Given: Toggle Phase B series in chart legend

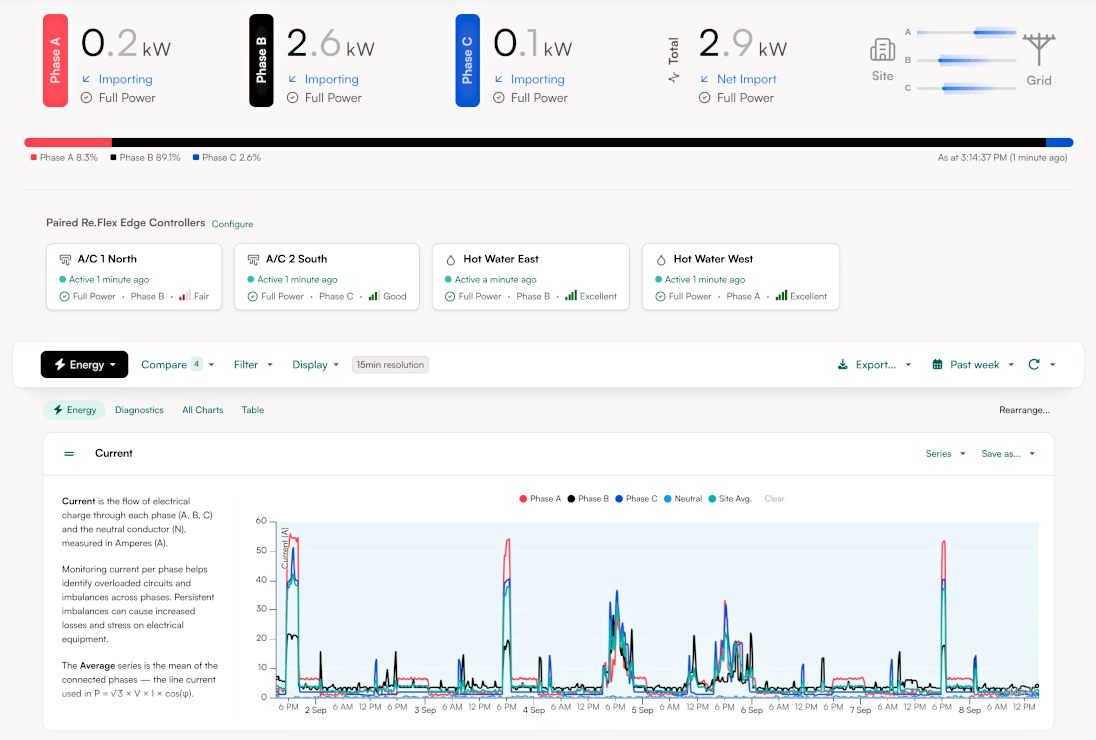Looking at the screenshot, I should point(588,499).
